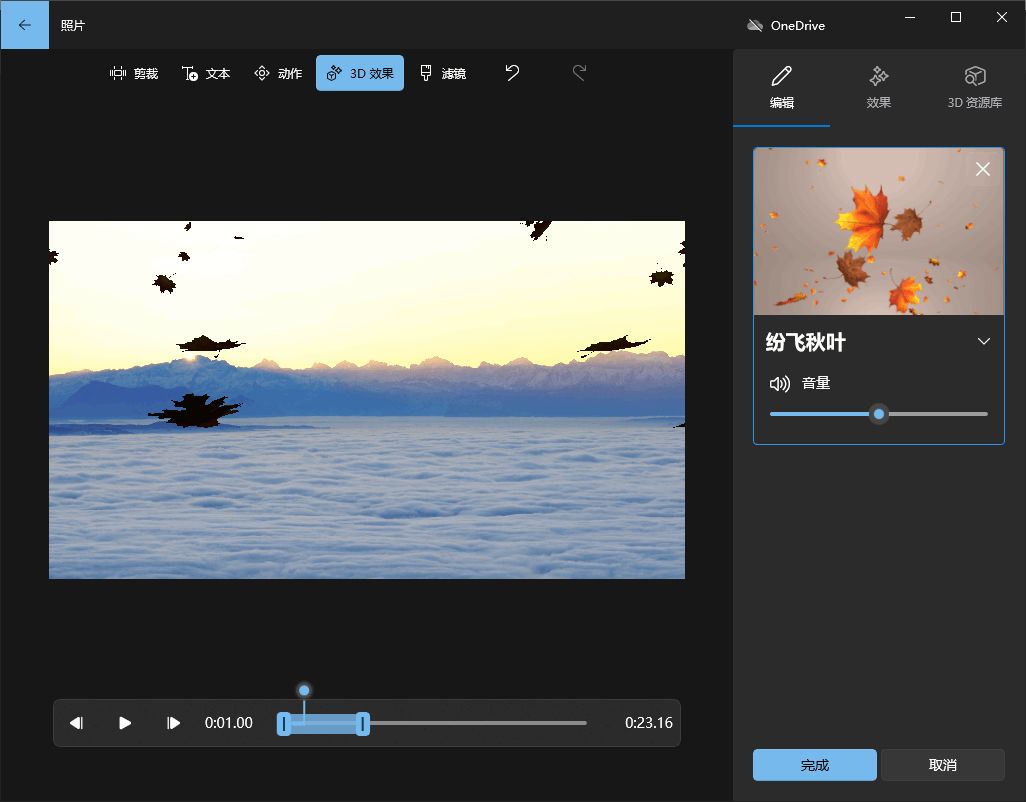Mute the effect volume speaker icon
The image size is (1026, 802).
[x=779, y=383]
